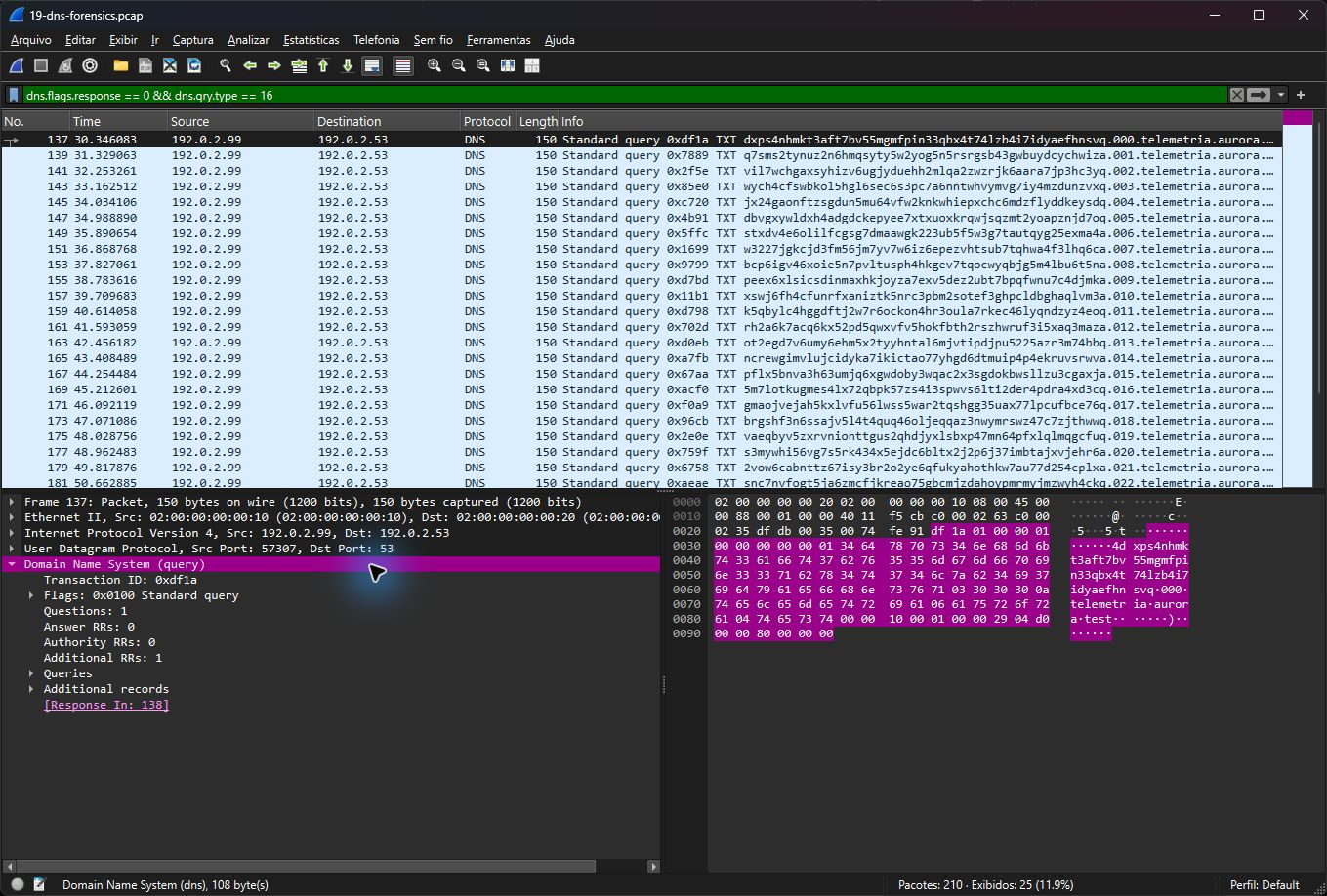Click into the display filter input field
Screen dimensions: 1327x896
tap(625, 95)
